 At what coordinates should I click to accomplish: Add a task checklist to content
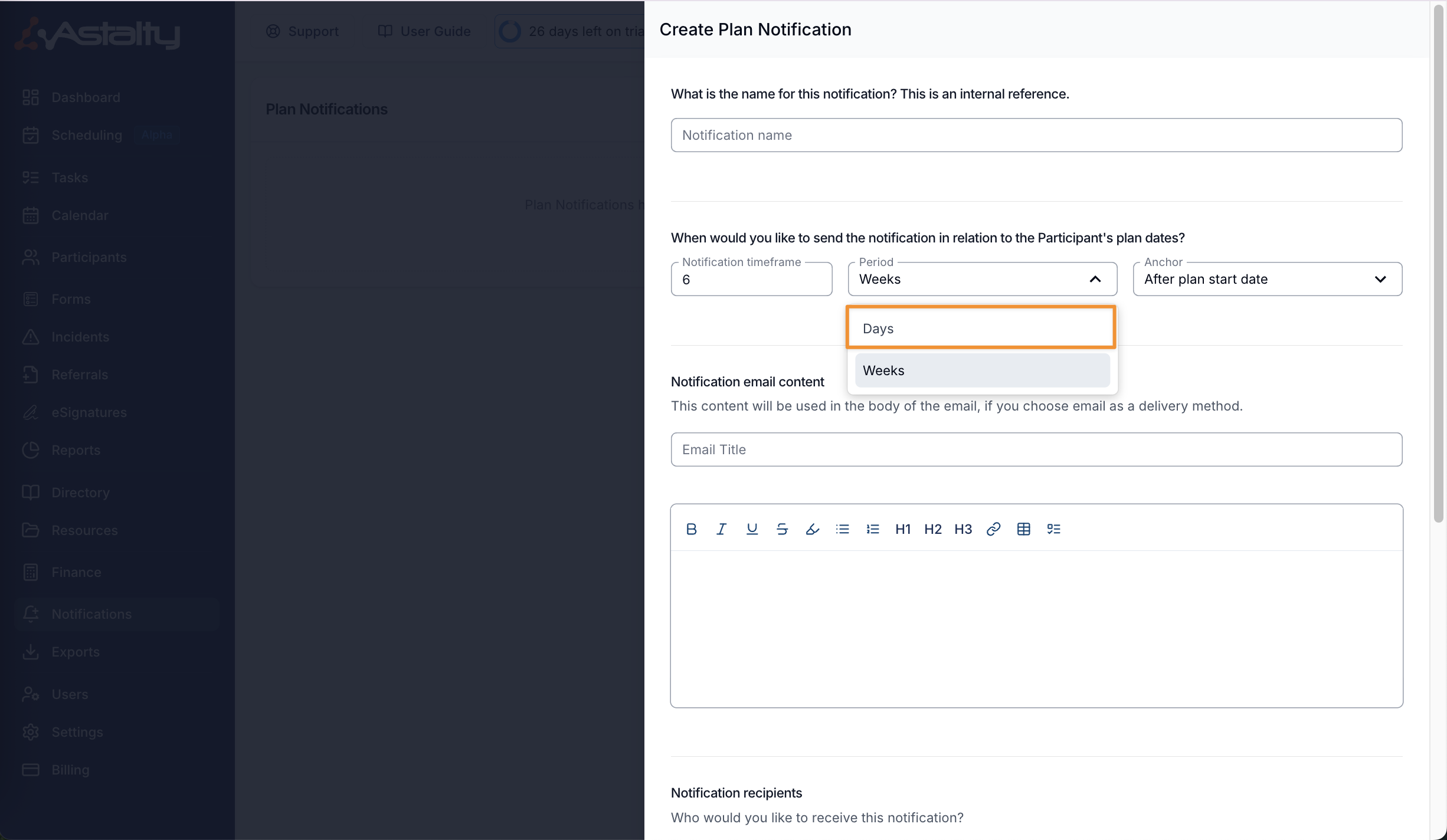[1053, 529]
